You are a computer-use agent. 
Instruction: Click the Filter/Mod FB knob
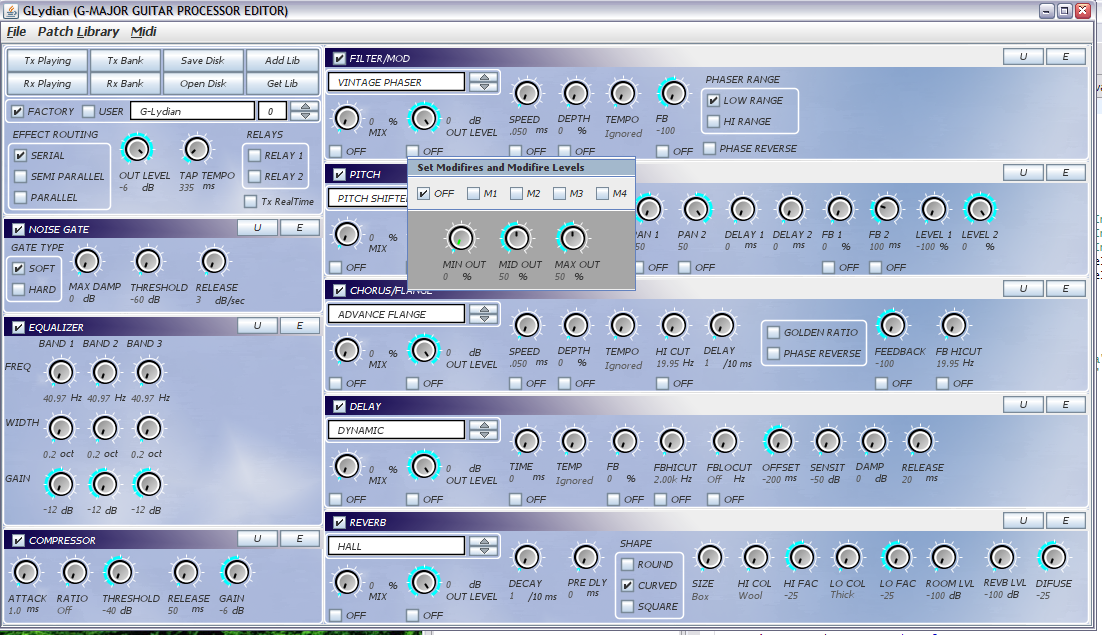coord(673,93)
